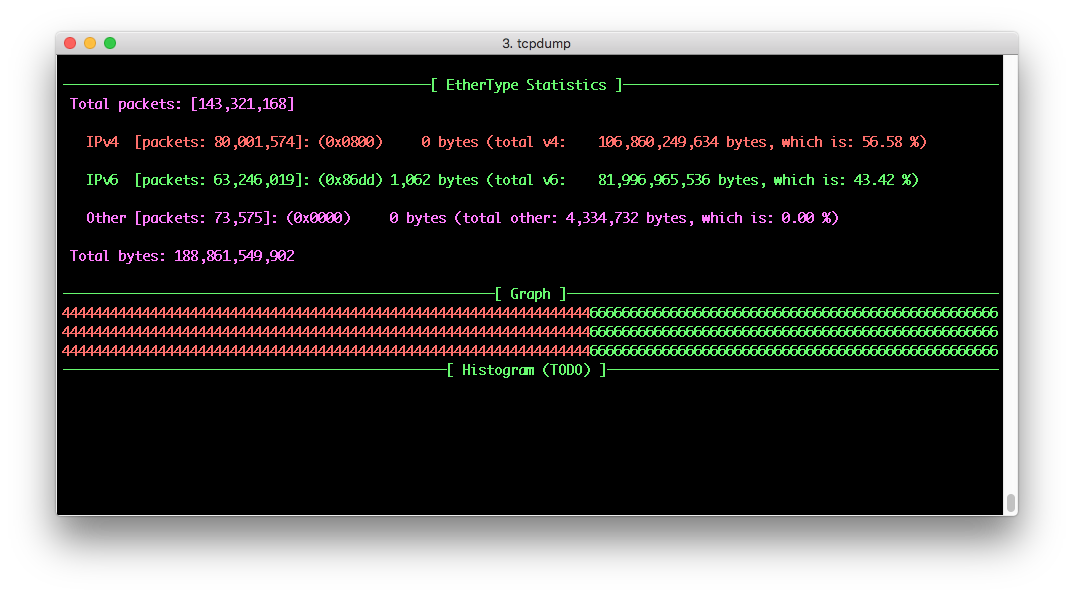Select the Total packets count line
This screenshot has width=1074, height=596.
(x=180, y=103)
